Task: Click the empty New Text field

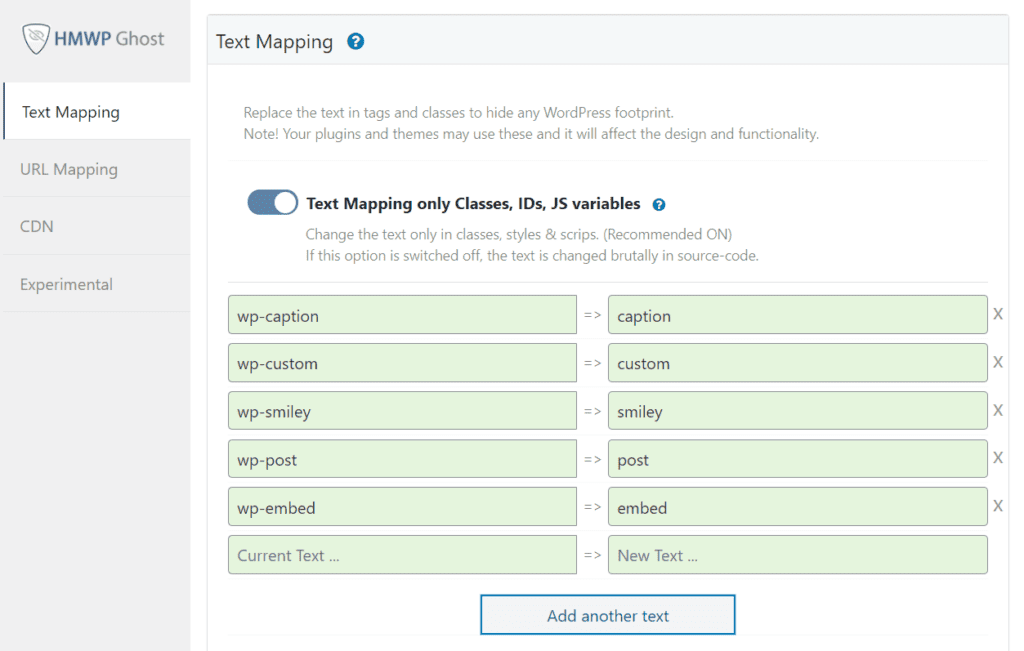Action: click(x=797, y=555)
